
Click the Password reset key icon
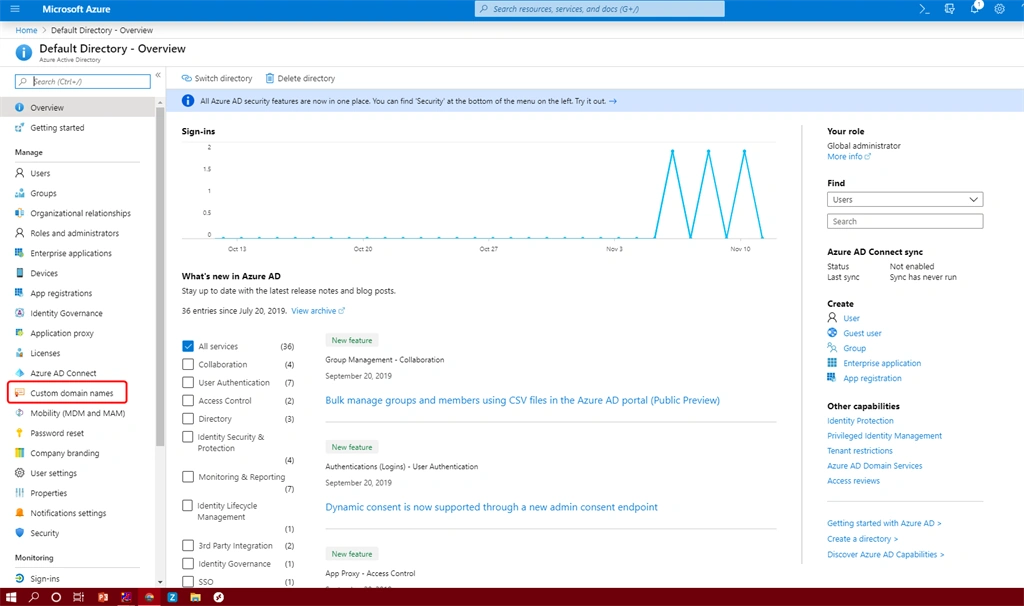tap(20, 433)
